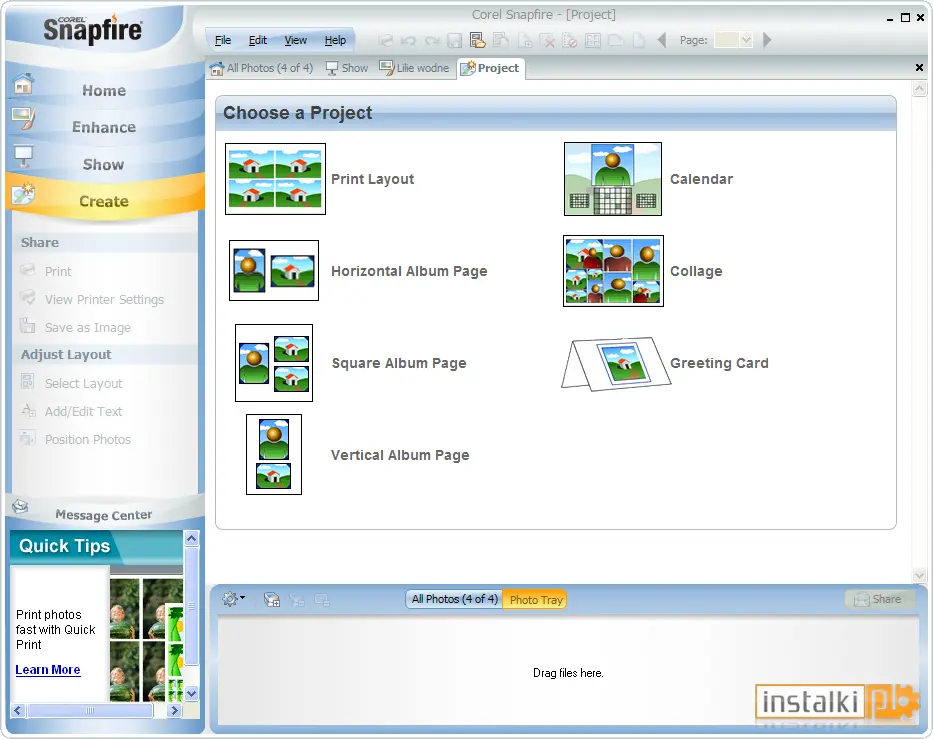Click the Collage label
933x739 pixels.
696,271
